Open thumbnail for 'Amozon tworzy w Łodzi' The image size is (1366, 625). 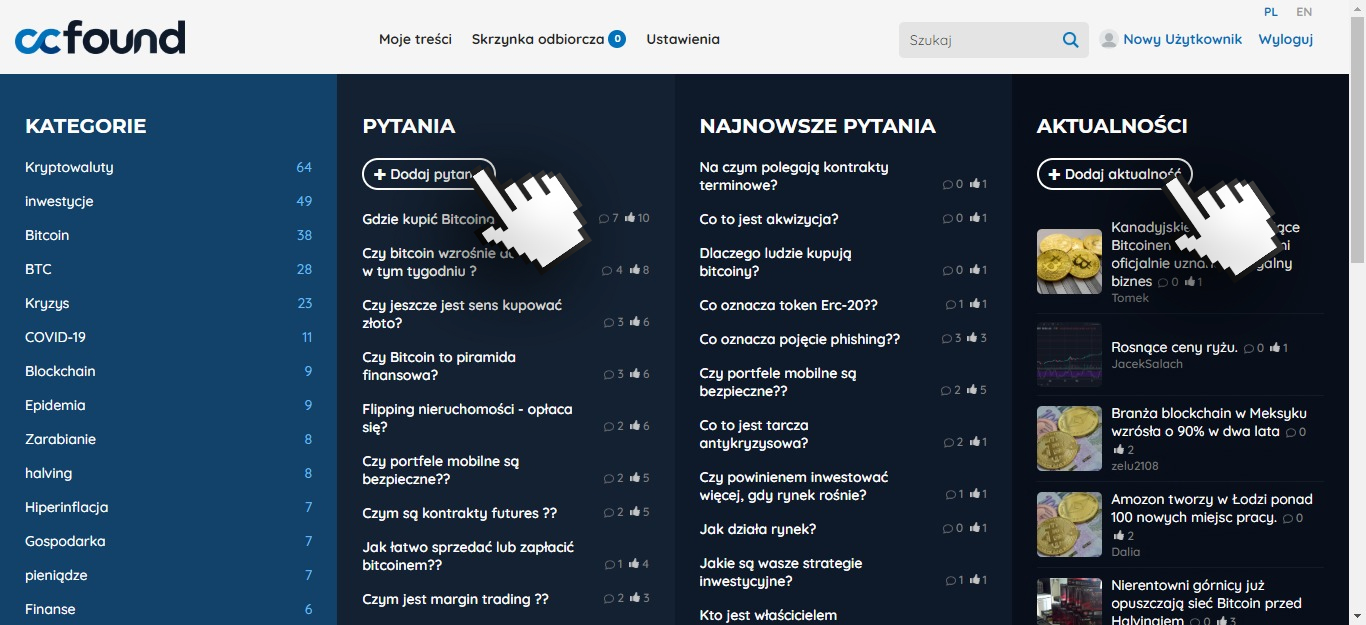tap(1069, 524)
